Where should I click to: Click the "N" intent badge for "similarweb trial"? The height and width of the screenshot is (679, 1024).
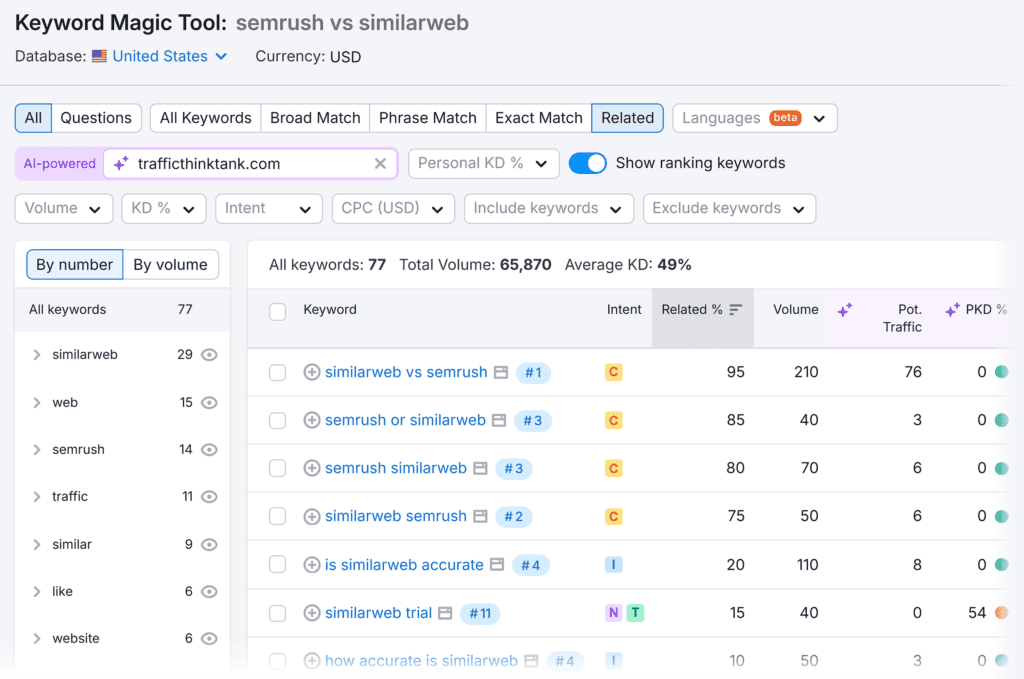point(612,612)
